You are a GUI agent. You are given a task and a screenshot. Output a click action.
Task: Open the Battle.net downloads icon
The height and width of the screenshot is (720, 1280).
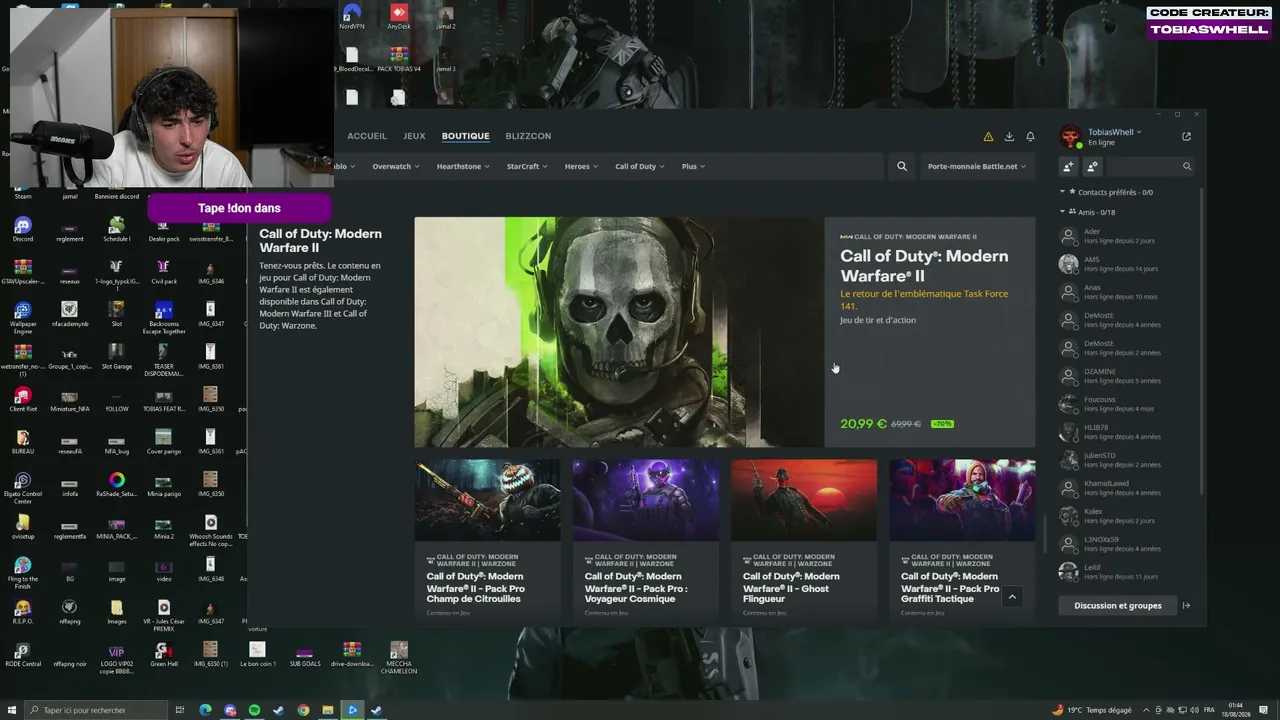coord(1009,137)
